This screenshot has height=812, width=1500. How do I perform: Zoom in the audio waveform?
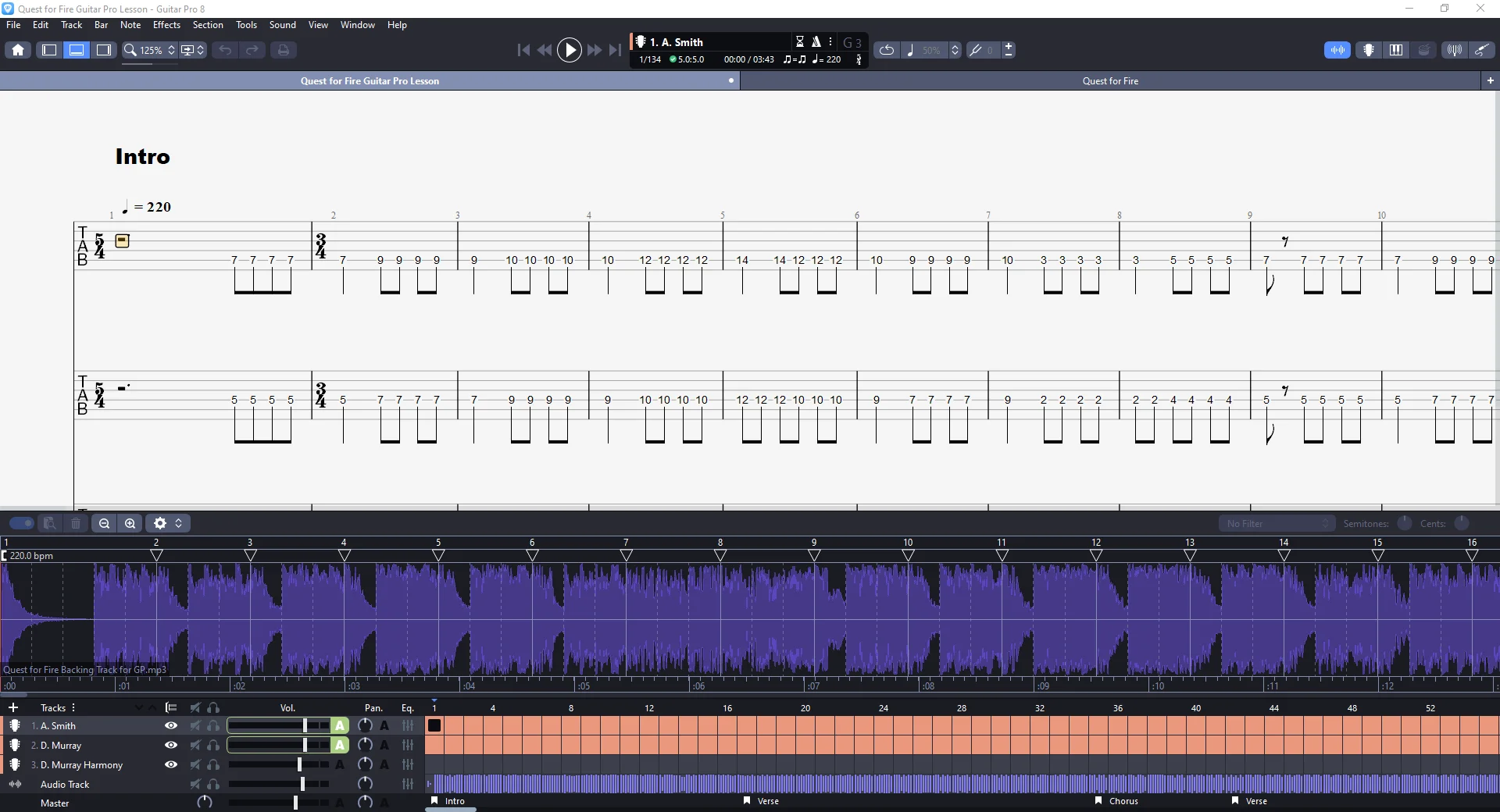pos(130,523)
